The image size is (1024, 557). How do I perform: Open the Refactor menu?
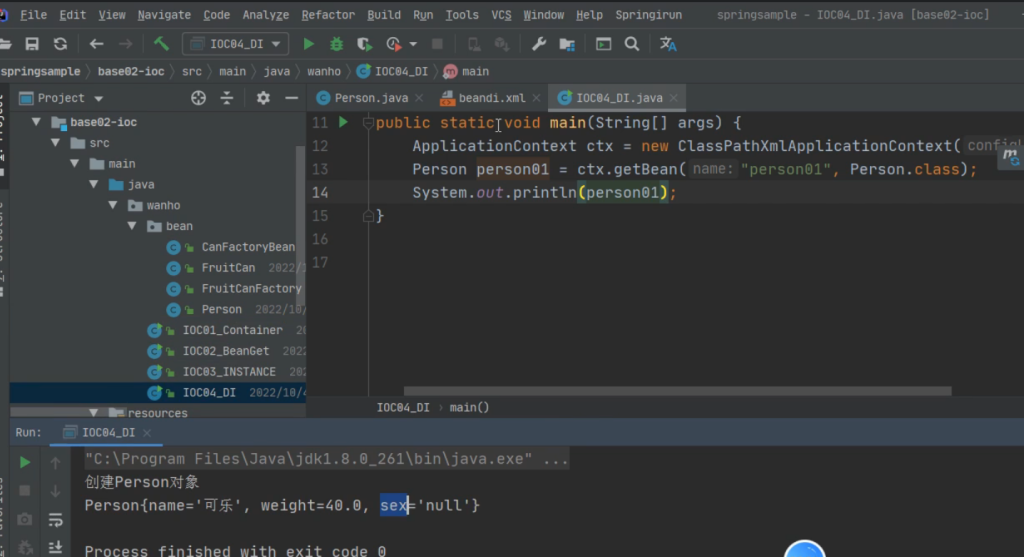coord(328,15)
